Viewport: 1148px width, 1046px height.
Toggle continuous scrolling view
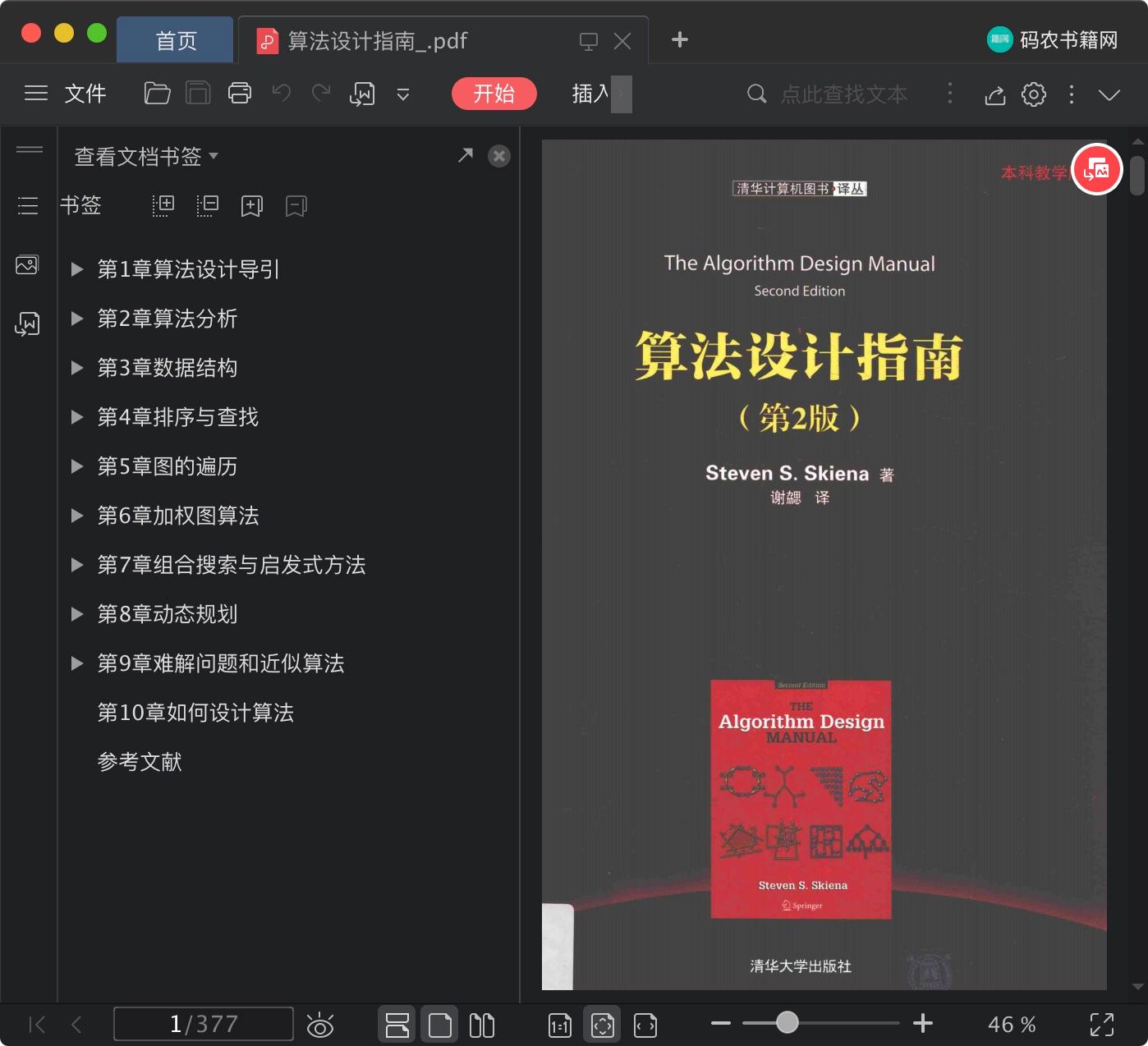point(397,1025)
